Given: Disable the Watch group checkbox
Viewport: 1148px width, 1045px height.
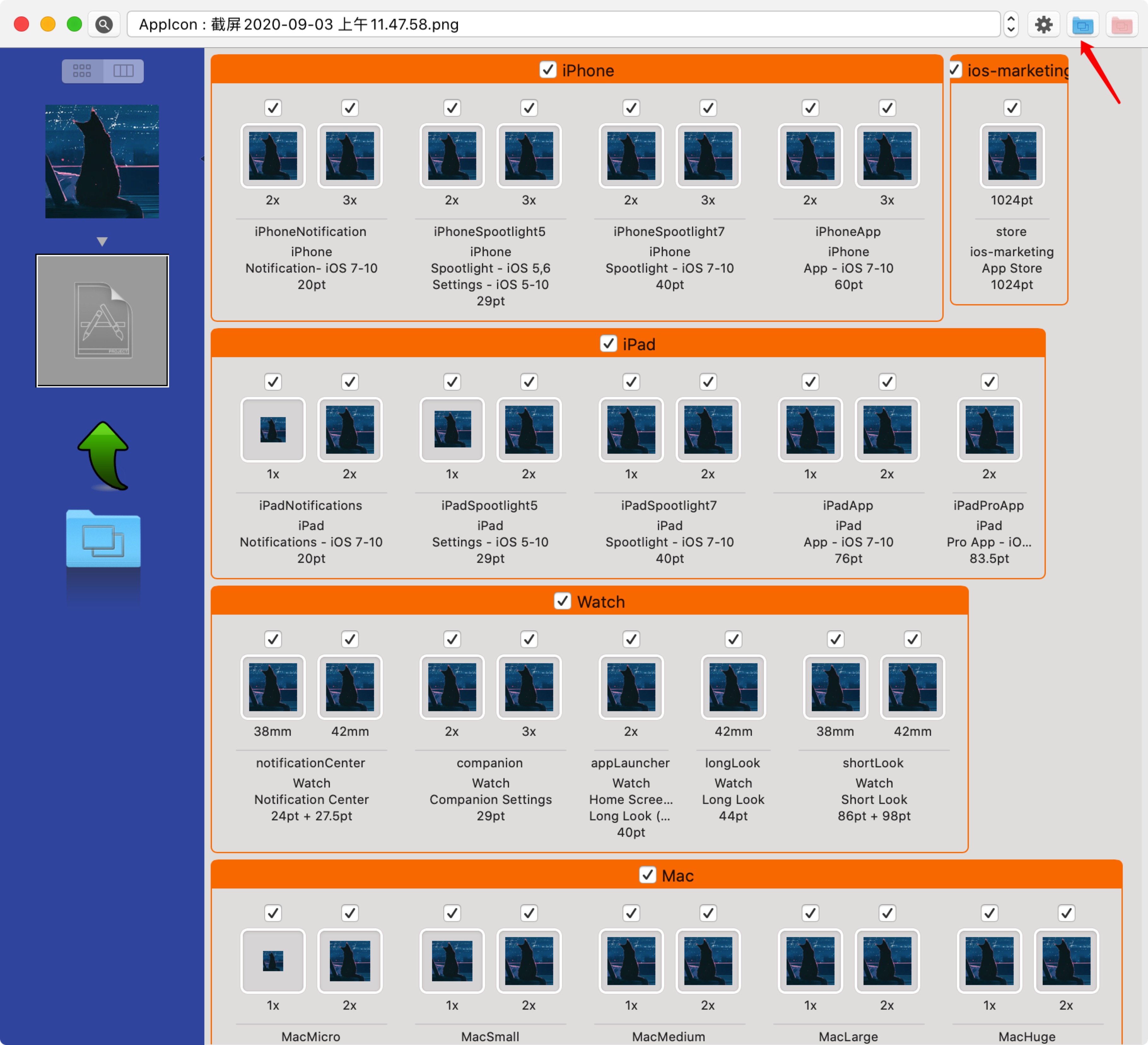Looking at the screenshot, I should click(563, 601).
